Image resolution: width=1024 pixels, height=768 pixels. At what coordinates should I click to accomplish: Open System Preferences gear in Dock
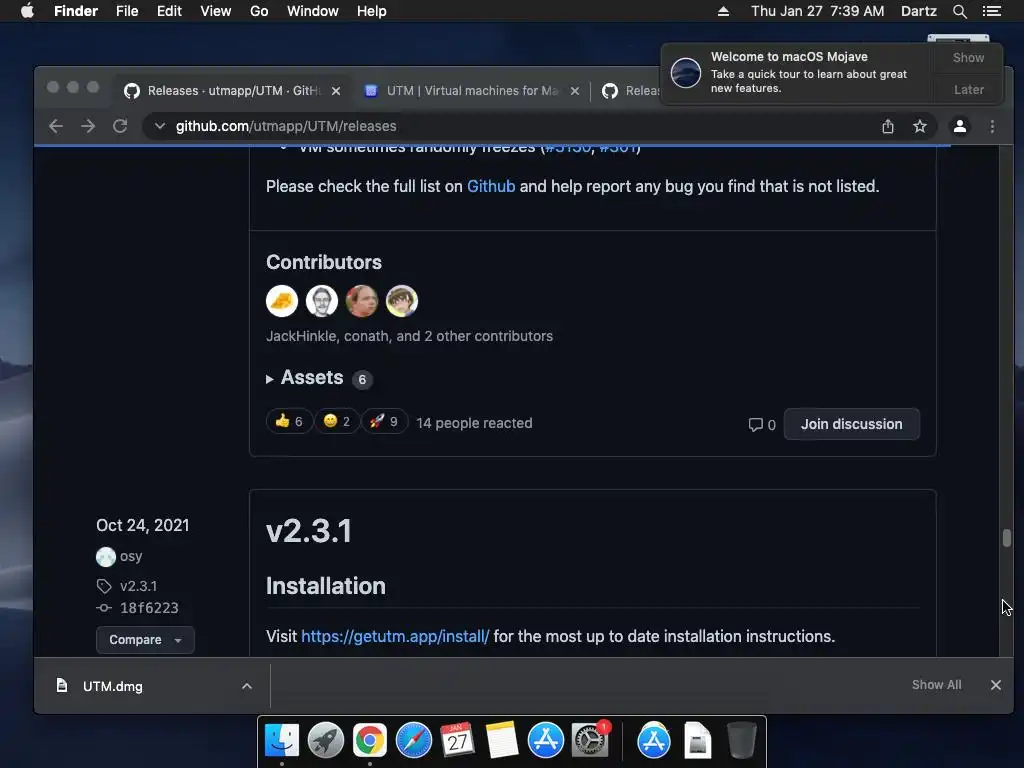coord(590,741)
